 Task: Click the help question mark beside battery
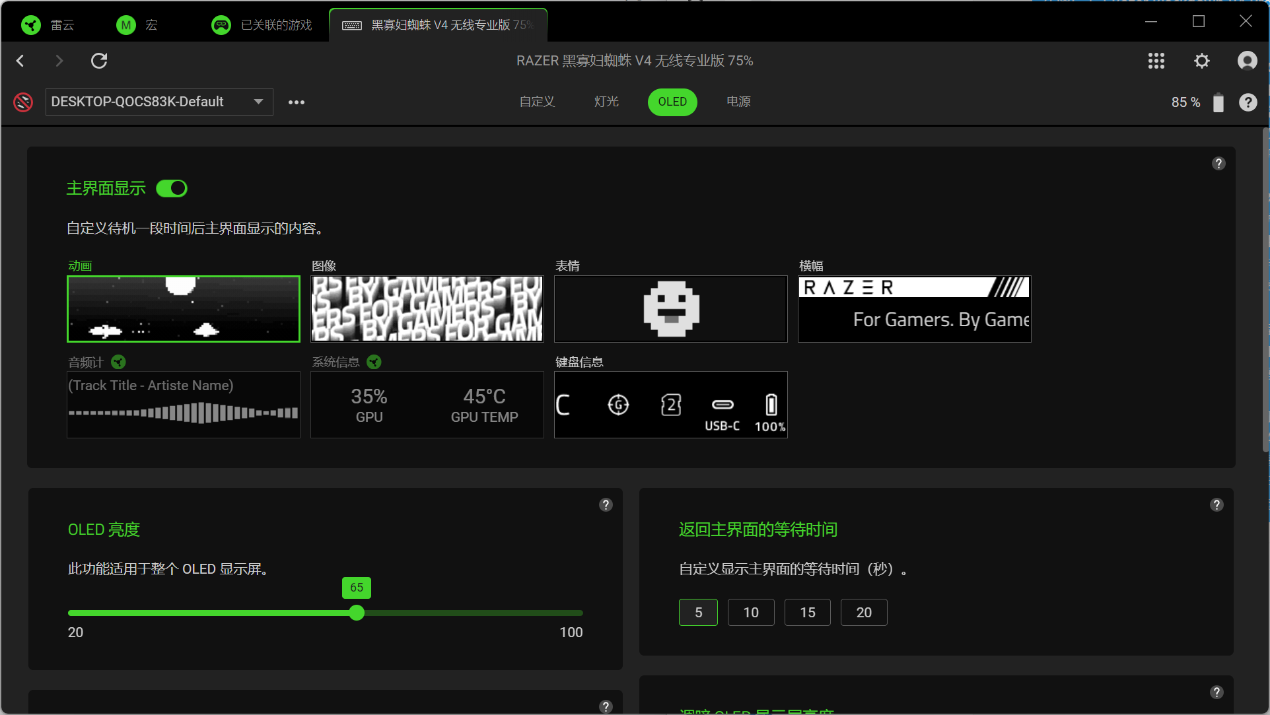(1248, 102)
